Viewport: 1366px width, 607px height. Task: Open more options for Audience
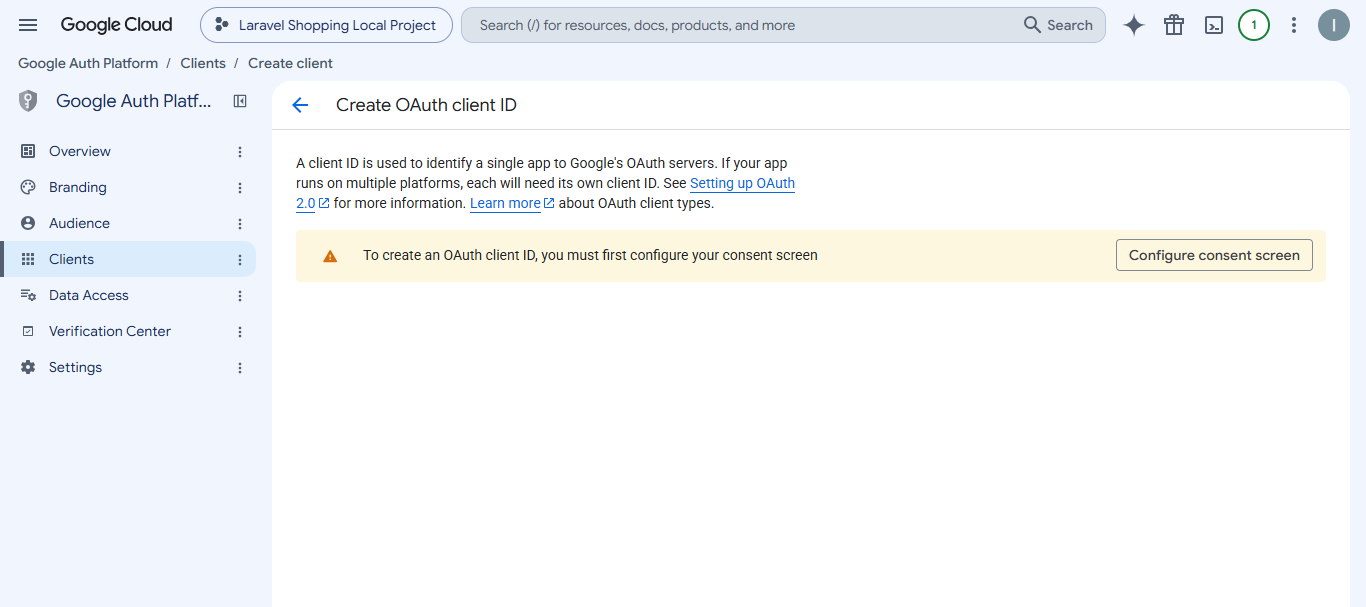[x=240, y=224]
